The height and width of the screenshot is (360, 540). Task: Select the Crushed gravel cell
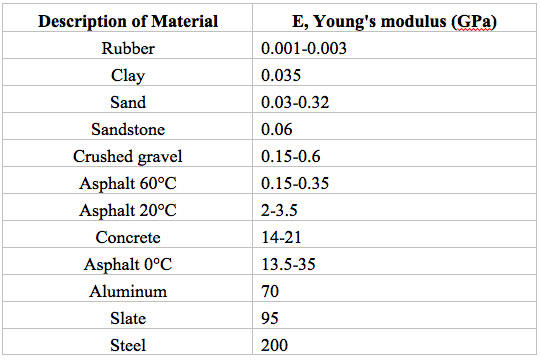(x=127, y=153)
